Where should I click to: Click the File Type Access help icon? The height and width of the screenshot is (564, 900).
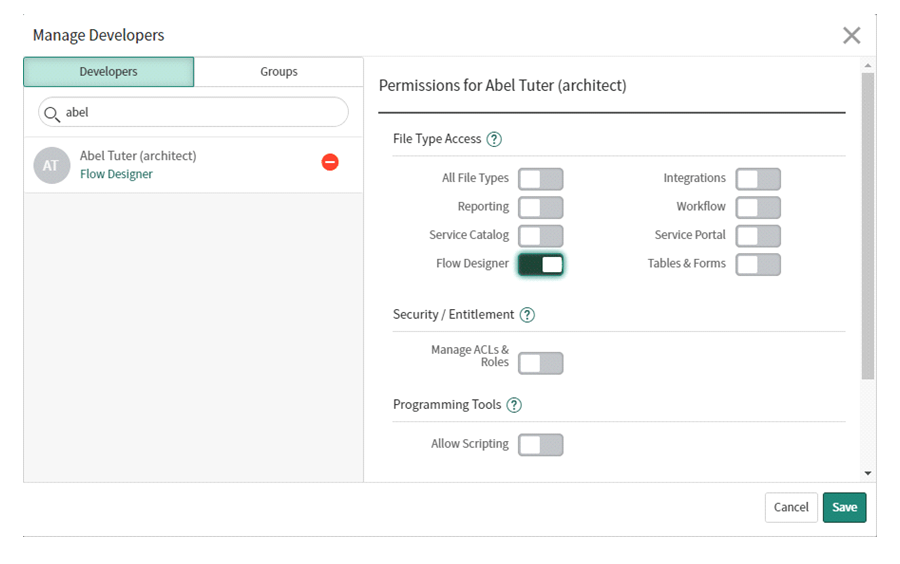(x=494, y=140)
